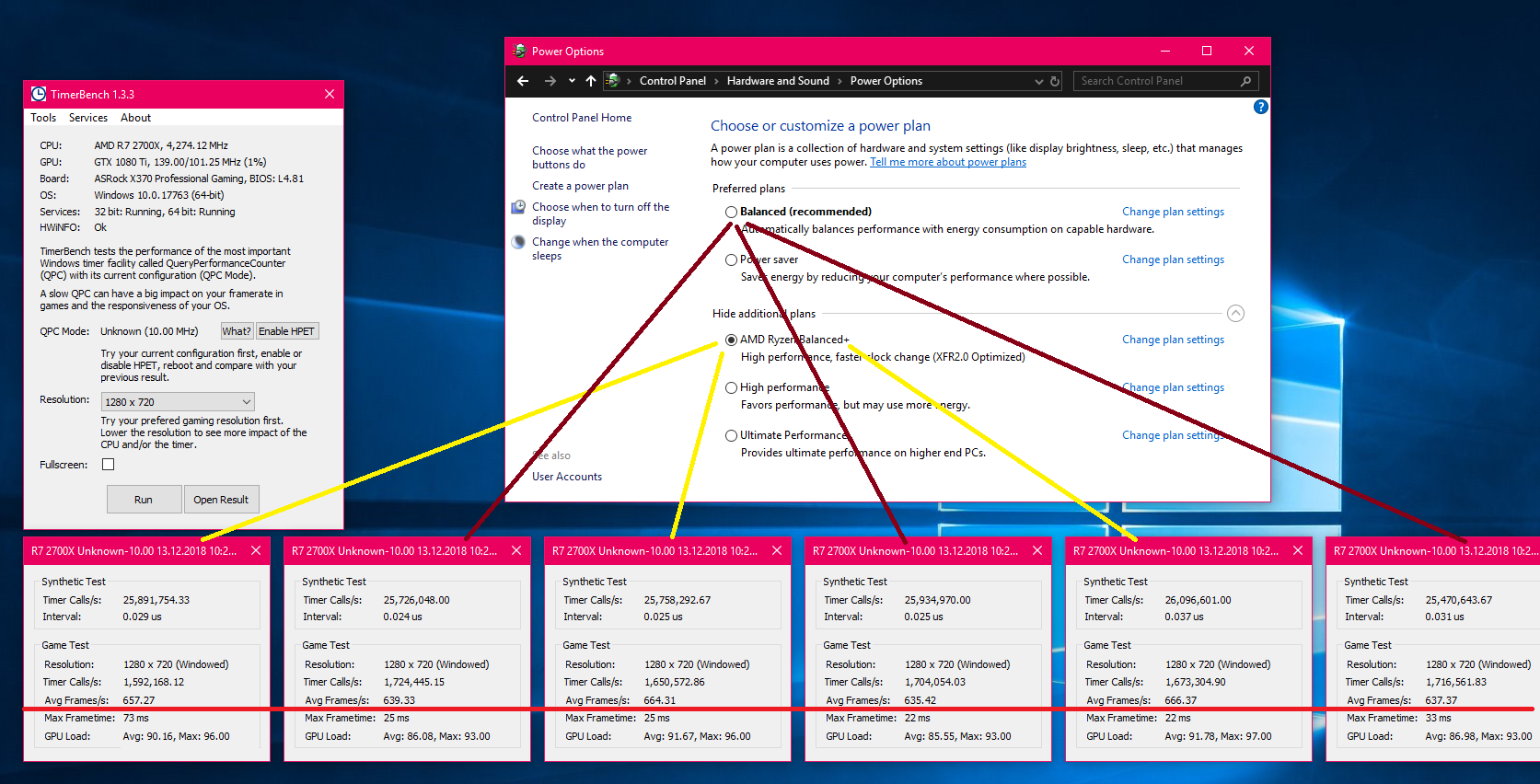Click 'Choose what the power buttons do'

(x=589, y=157)
